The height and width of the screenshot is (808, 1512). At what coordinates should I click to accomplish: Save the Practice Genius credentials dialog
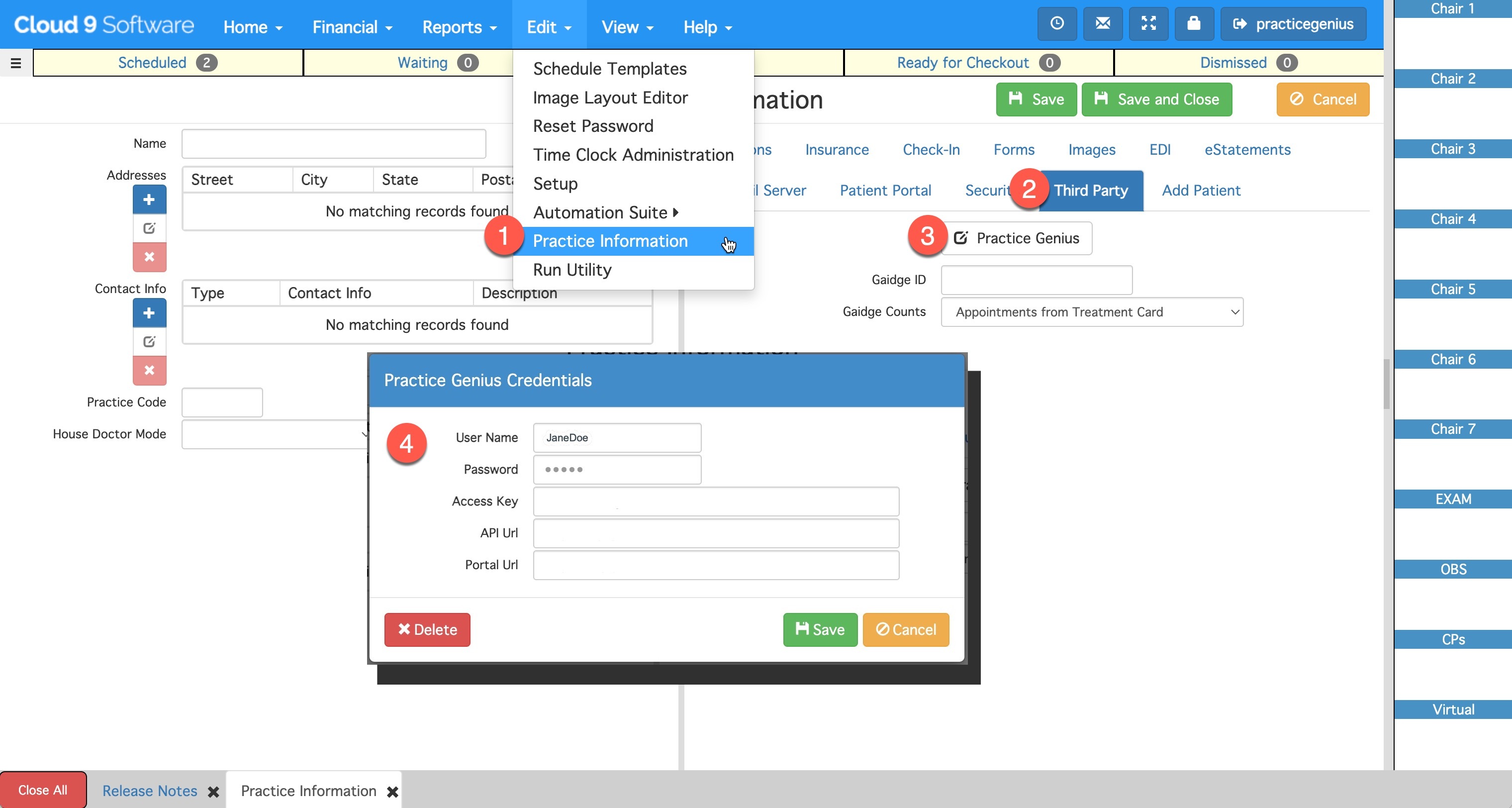click(820, 629)
